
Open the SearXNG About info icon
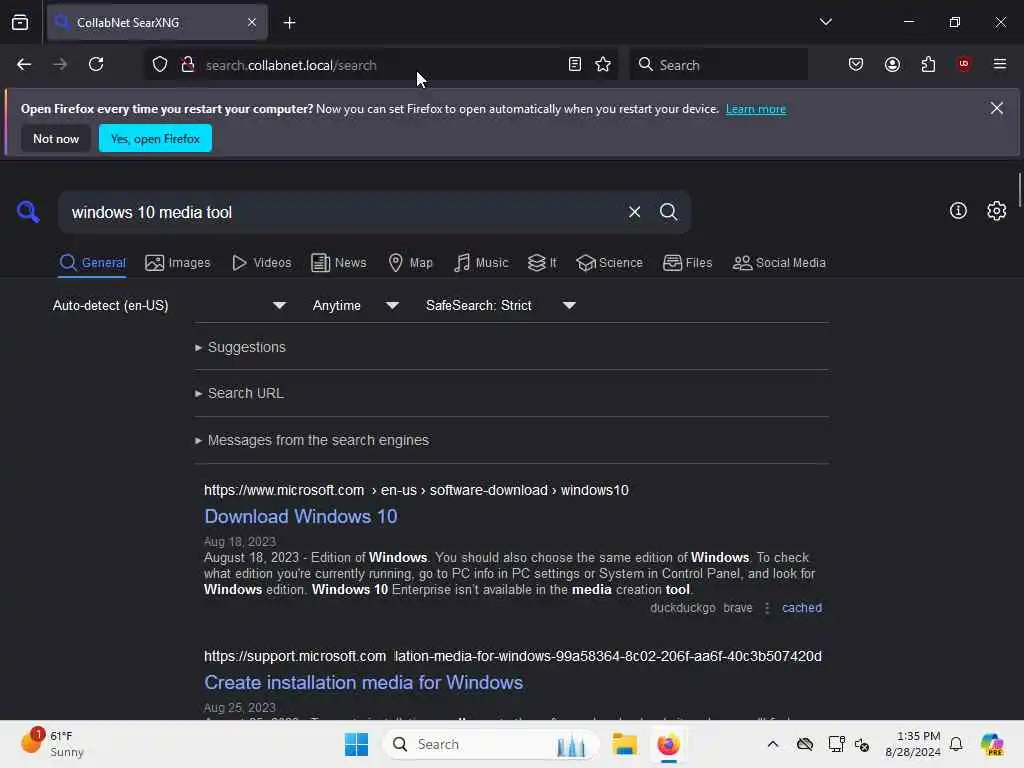click(x=958, y=211)
